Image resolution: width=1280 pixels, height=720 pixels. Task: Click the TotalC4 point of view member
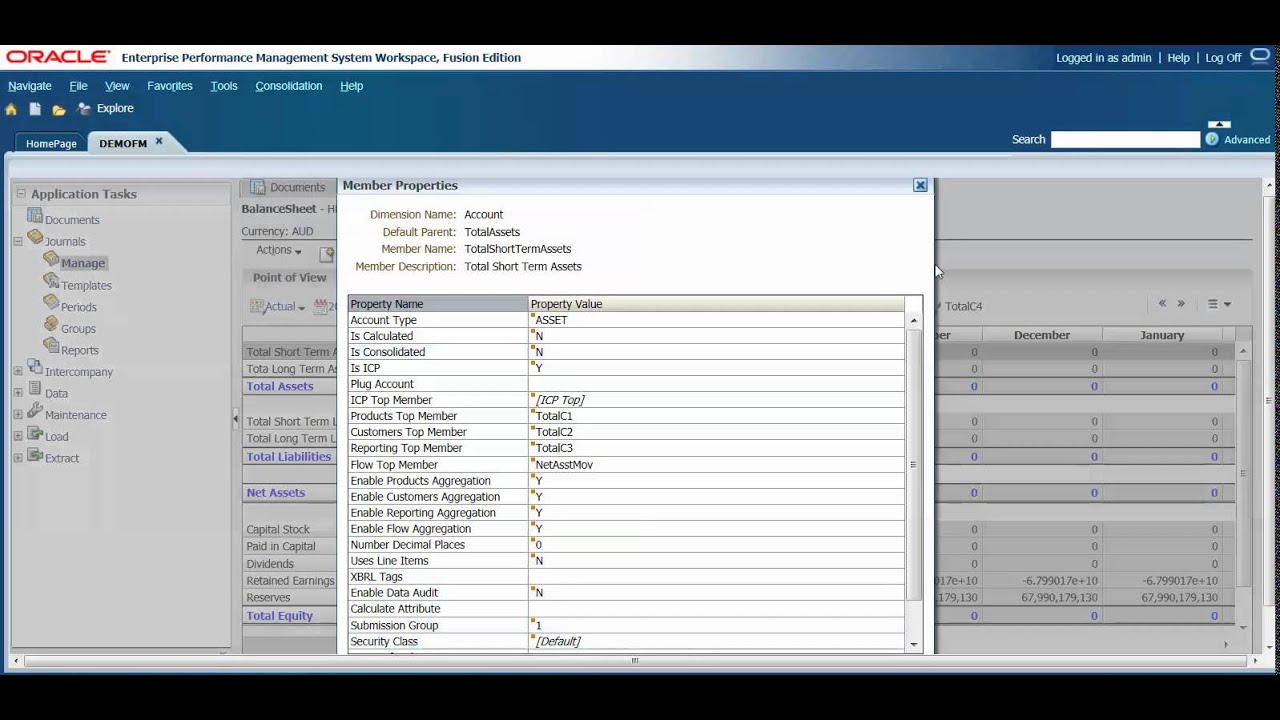pos(963,307)
